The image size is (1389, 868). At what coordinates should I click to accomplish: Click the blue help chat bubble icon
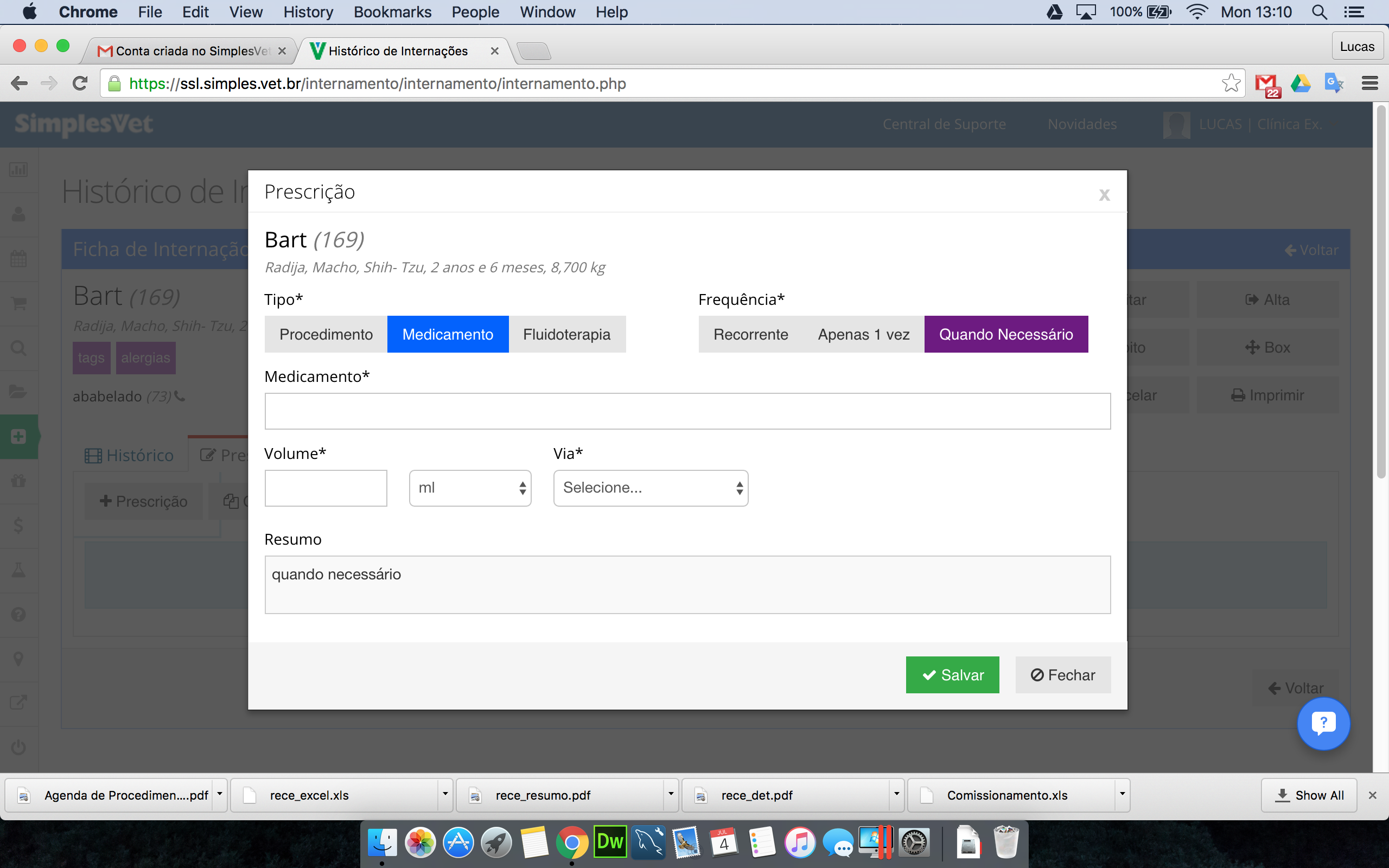coord(1323,723)
